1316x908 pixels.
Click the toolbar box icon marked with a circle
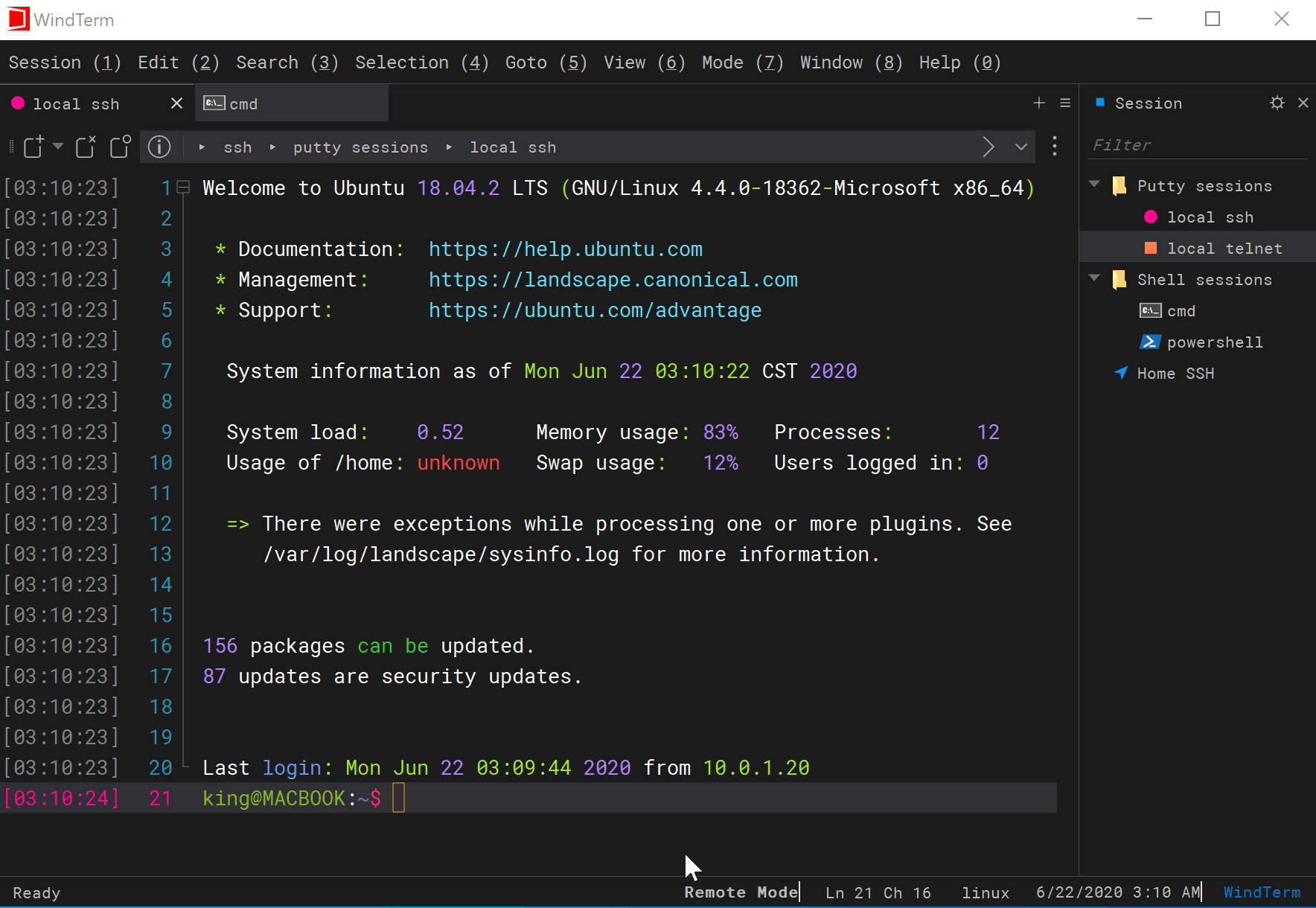(121, 147)
